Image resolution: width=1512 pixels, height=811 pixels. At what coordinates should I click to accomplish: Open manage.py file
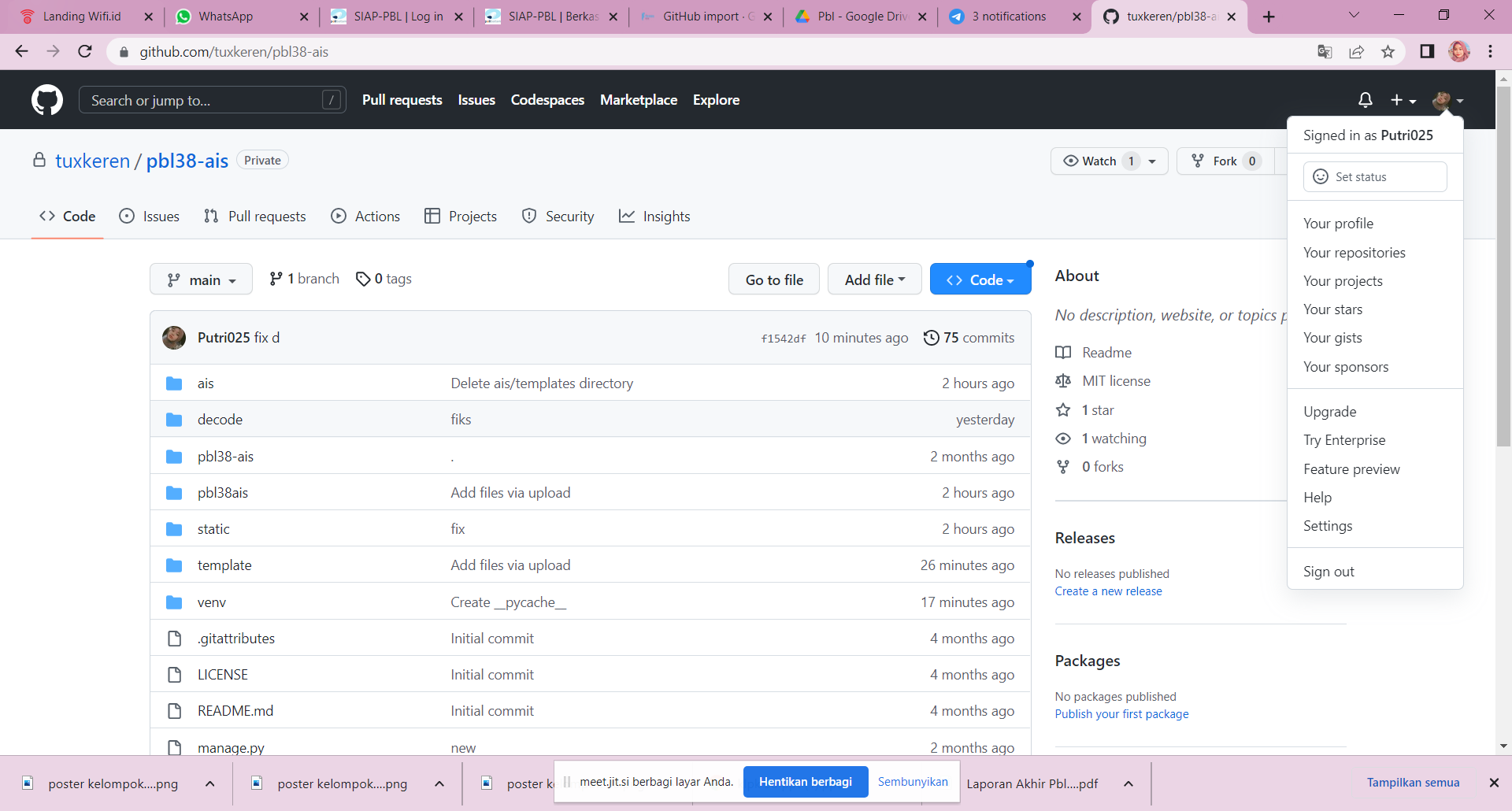[x=231, y=747]
